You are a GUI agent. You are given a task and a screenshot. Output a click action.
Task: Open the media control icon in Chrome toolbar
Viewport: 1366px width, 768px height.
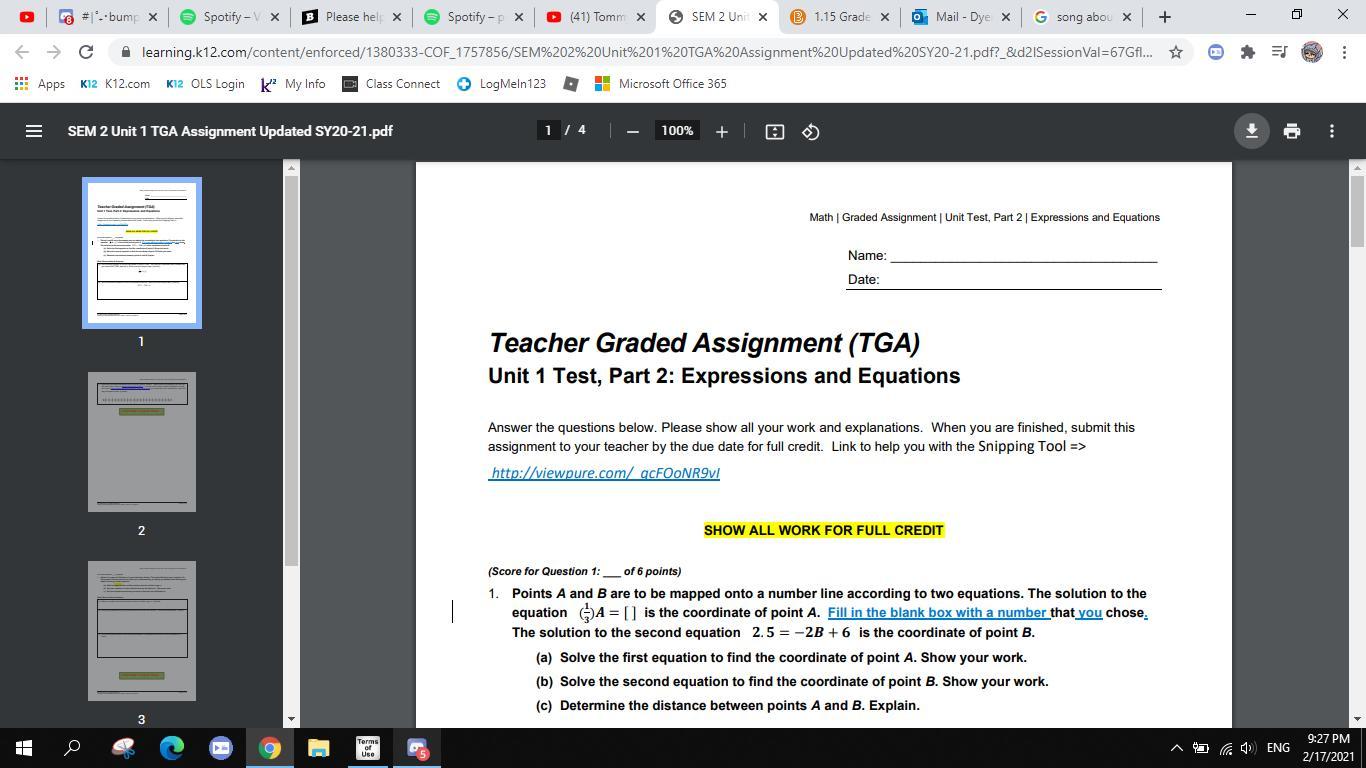click(1279, 52)
